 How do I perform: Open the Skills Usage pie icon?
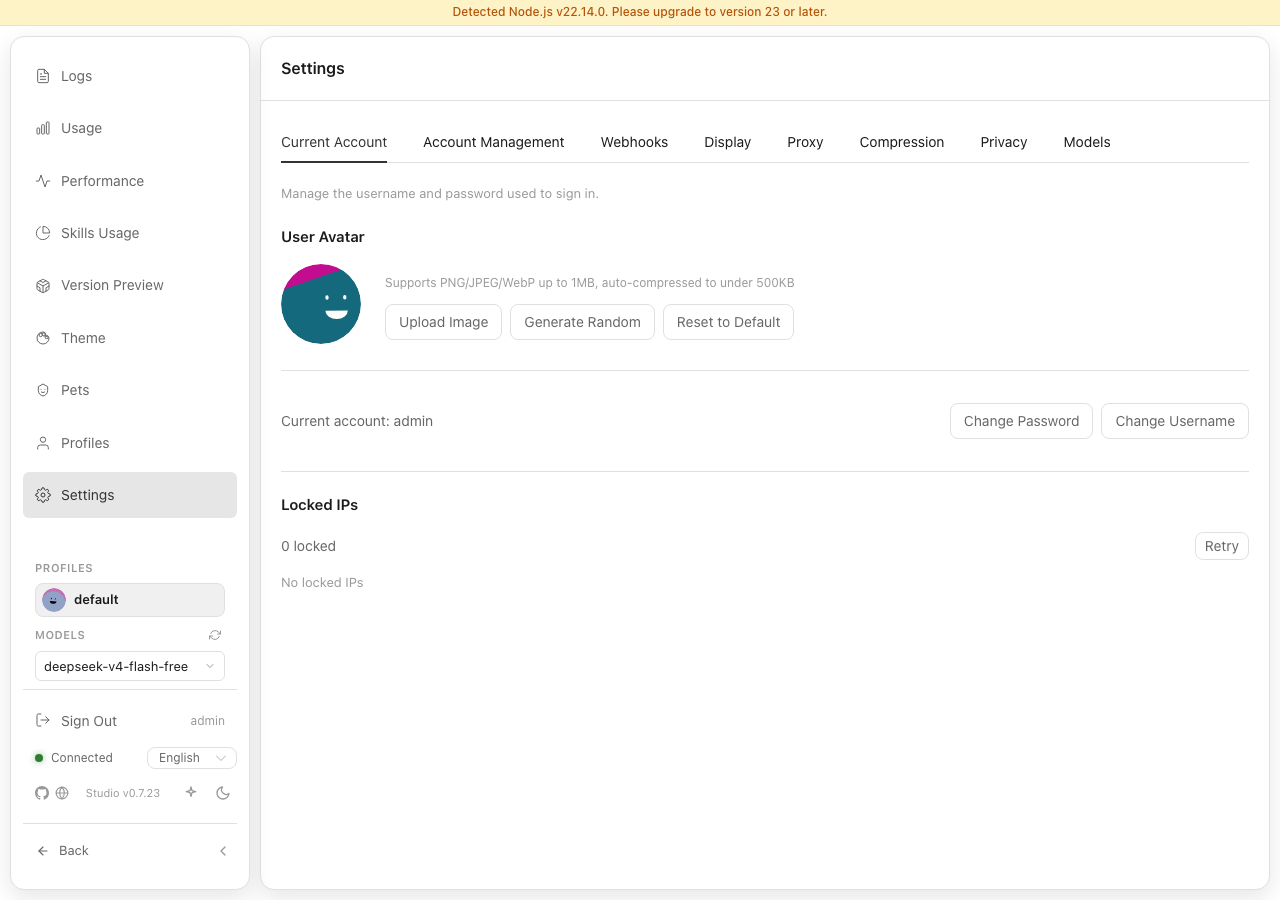pos(43,233)
